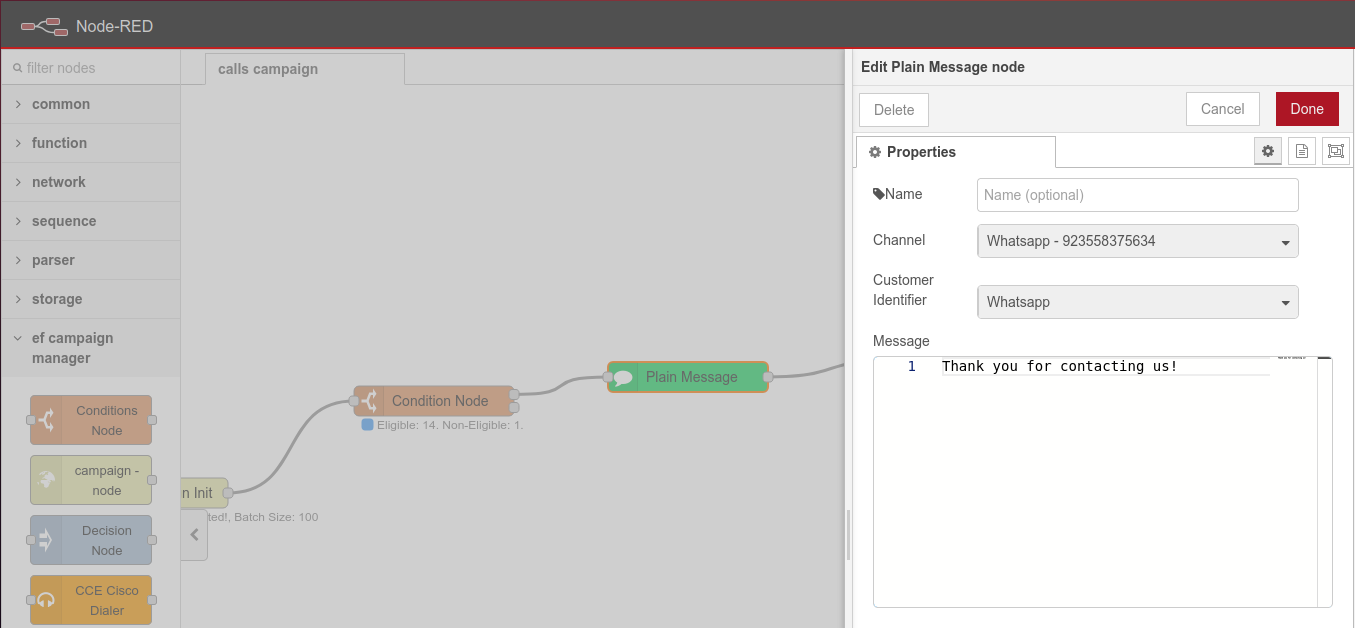Click the Name optional input field
The width and height of the screenshot is (1355, 628).
click(x=1137, y=195)
